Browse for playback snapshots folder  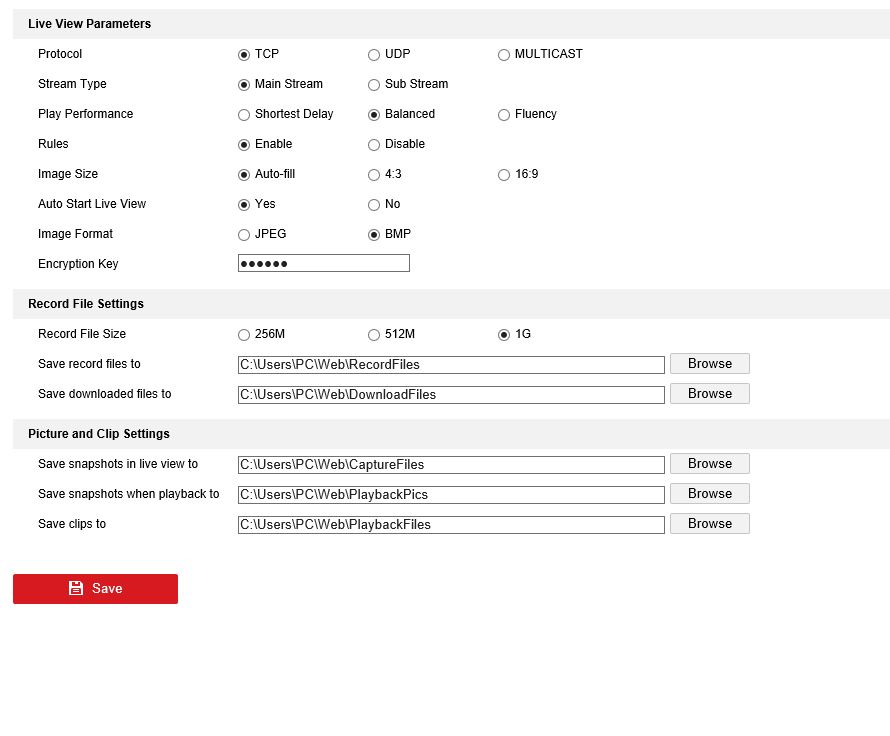(709, 494)
